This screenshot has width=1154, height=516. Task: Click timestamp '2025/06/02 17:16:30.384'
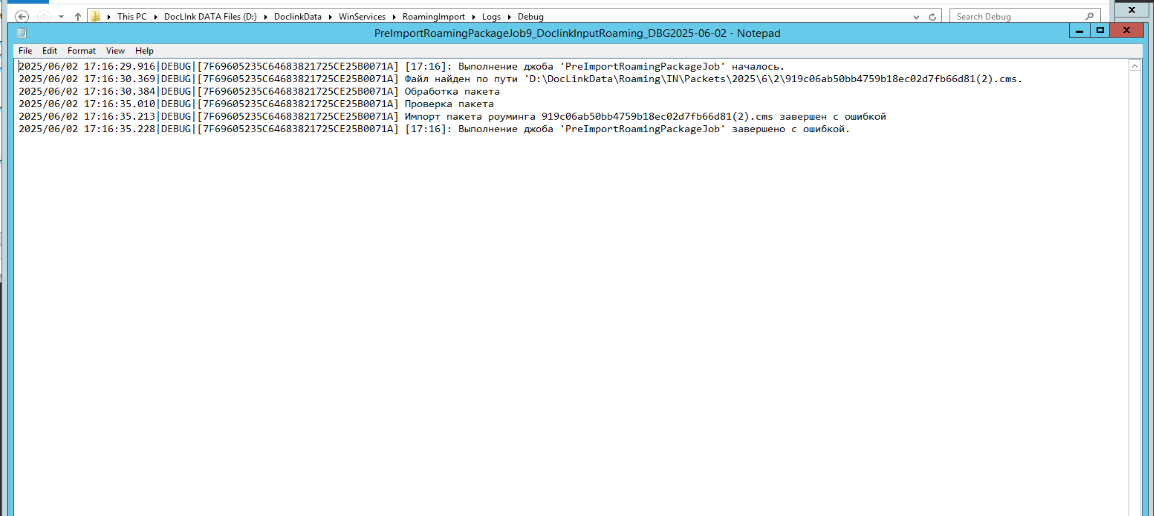click(87, 91)
